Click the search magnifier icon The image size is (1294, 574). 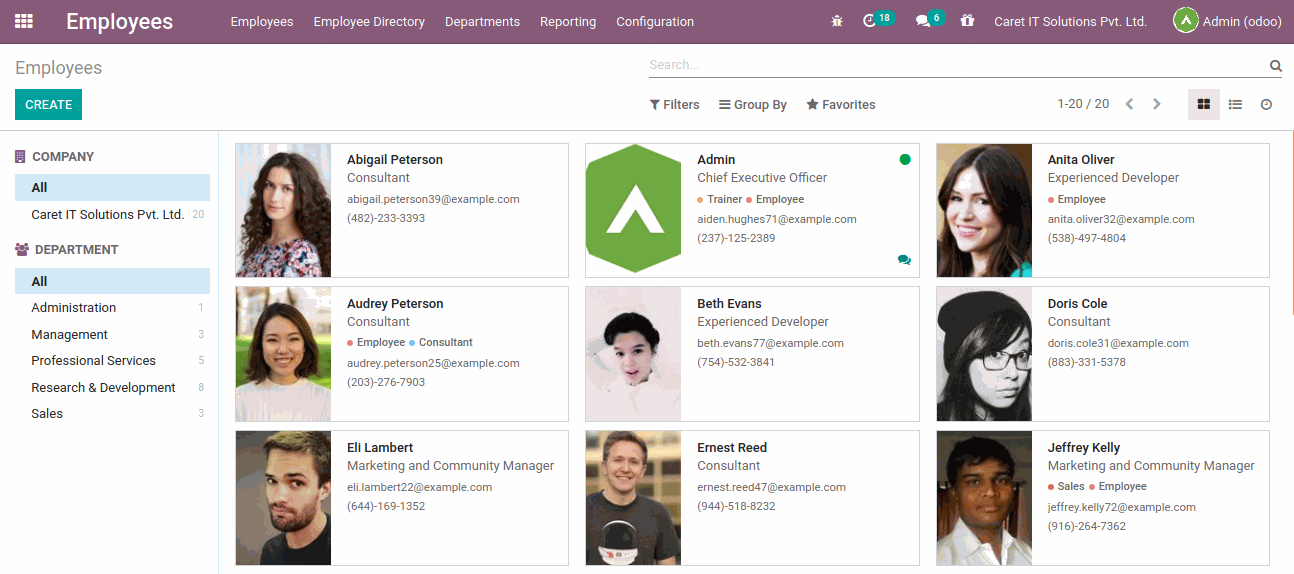coord(1276,66)
